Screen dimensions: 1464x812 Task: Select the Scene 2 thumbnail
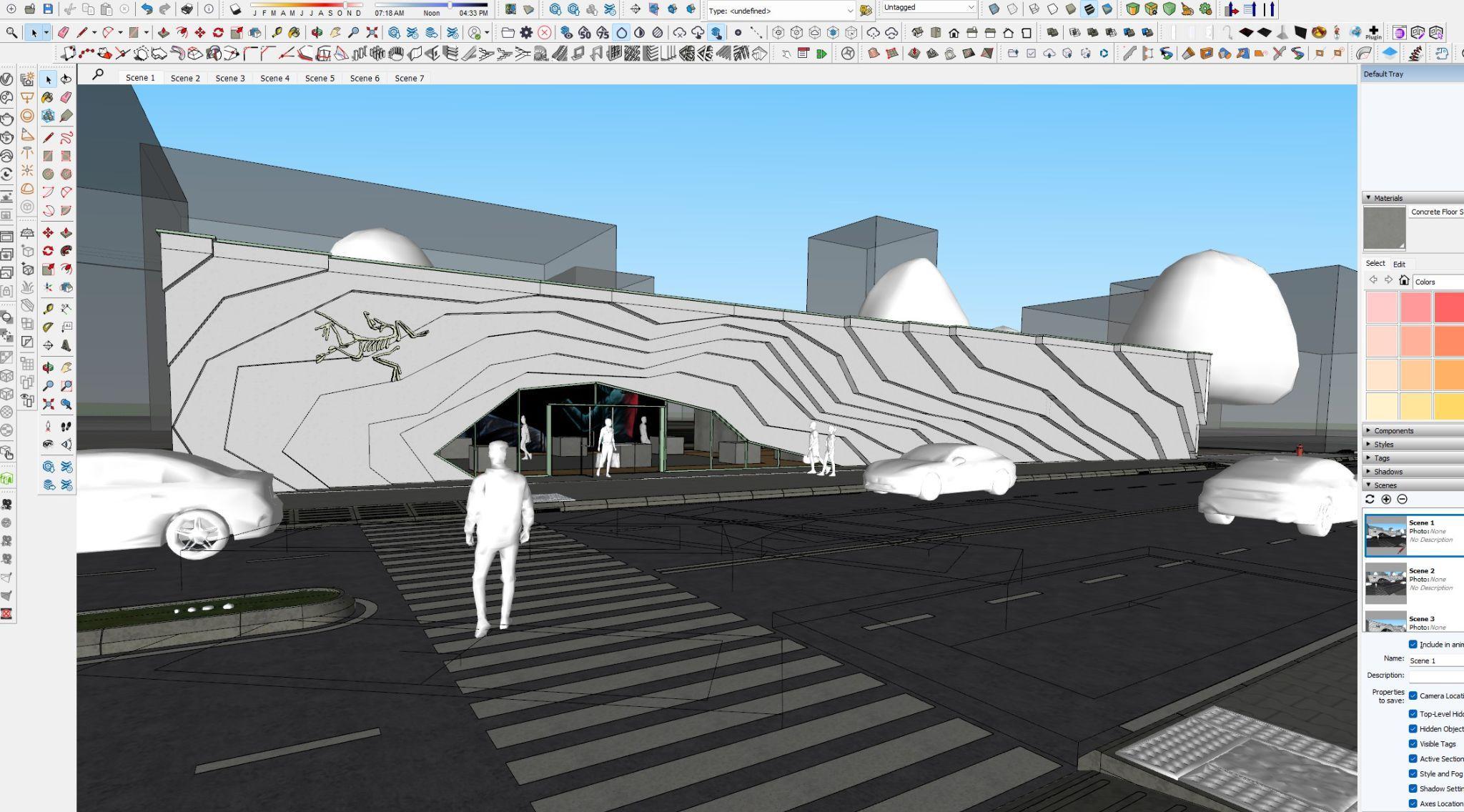pyautogui.click(x=1385, y=583)
